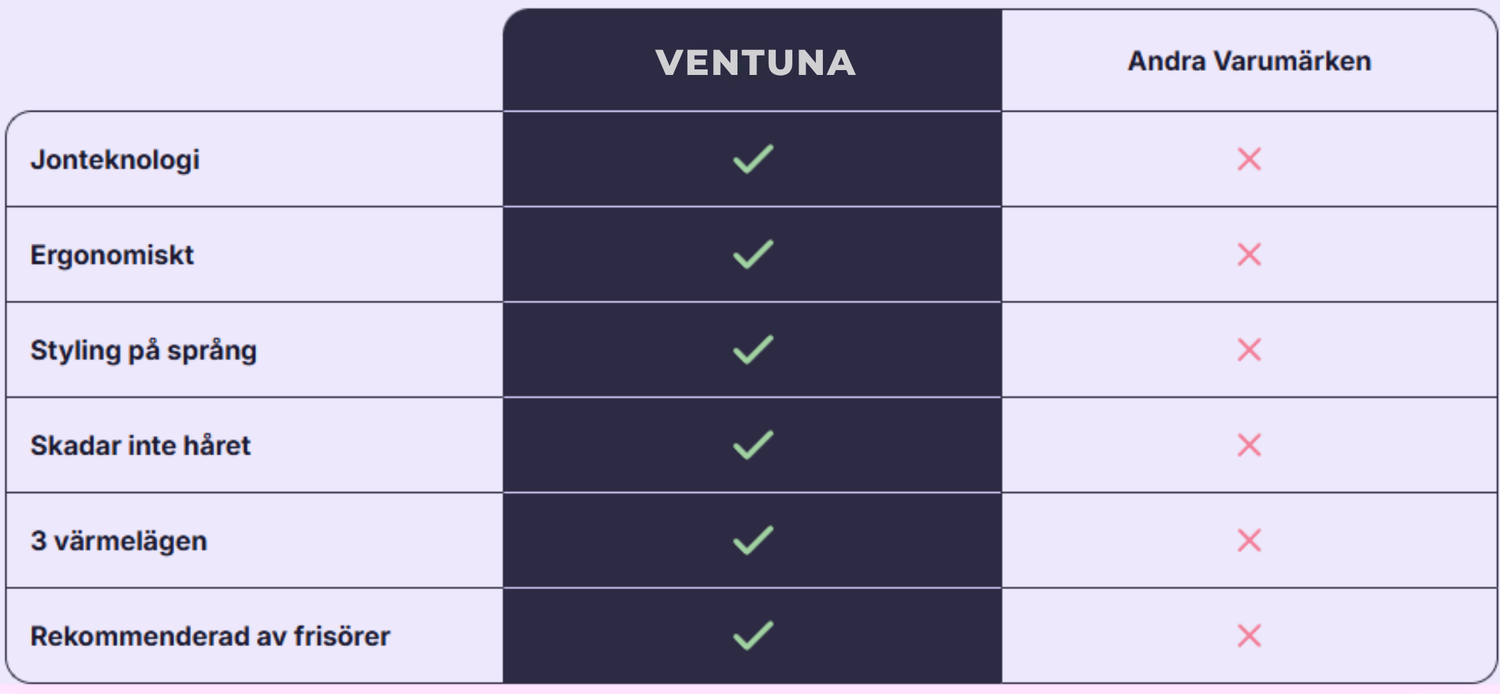Click the red X for Jonteknologi

tap(1249, 159)
